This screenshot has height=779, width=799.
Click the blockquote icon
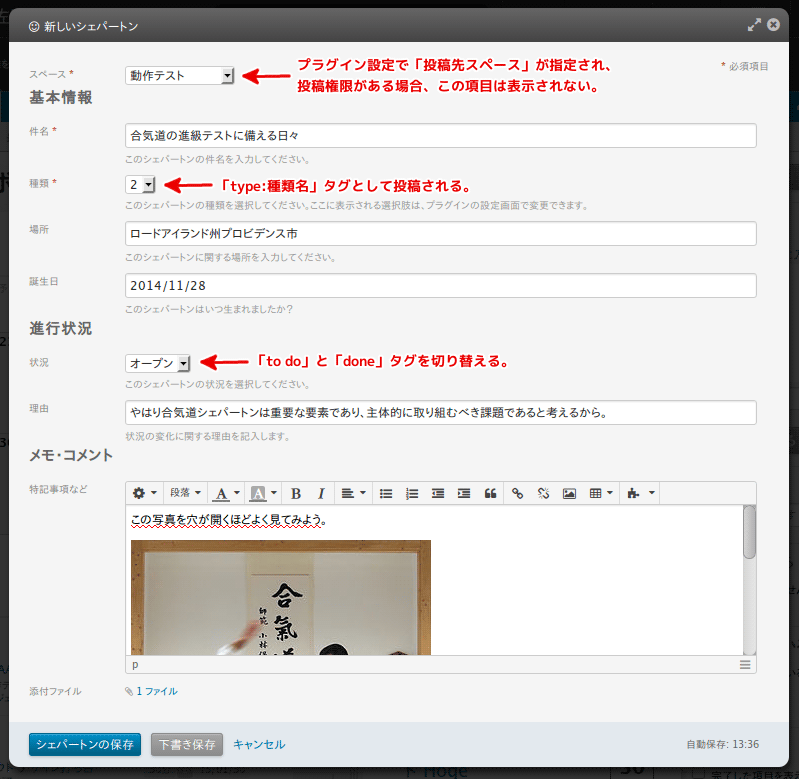pyautogui.click(x=490, y=493)
